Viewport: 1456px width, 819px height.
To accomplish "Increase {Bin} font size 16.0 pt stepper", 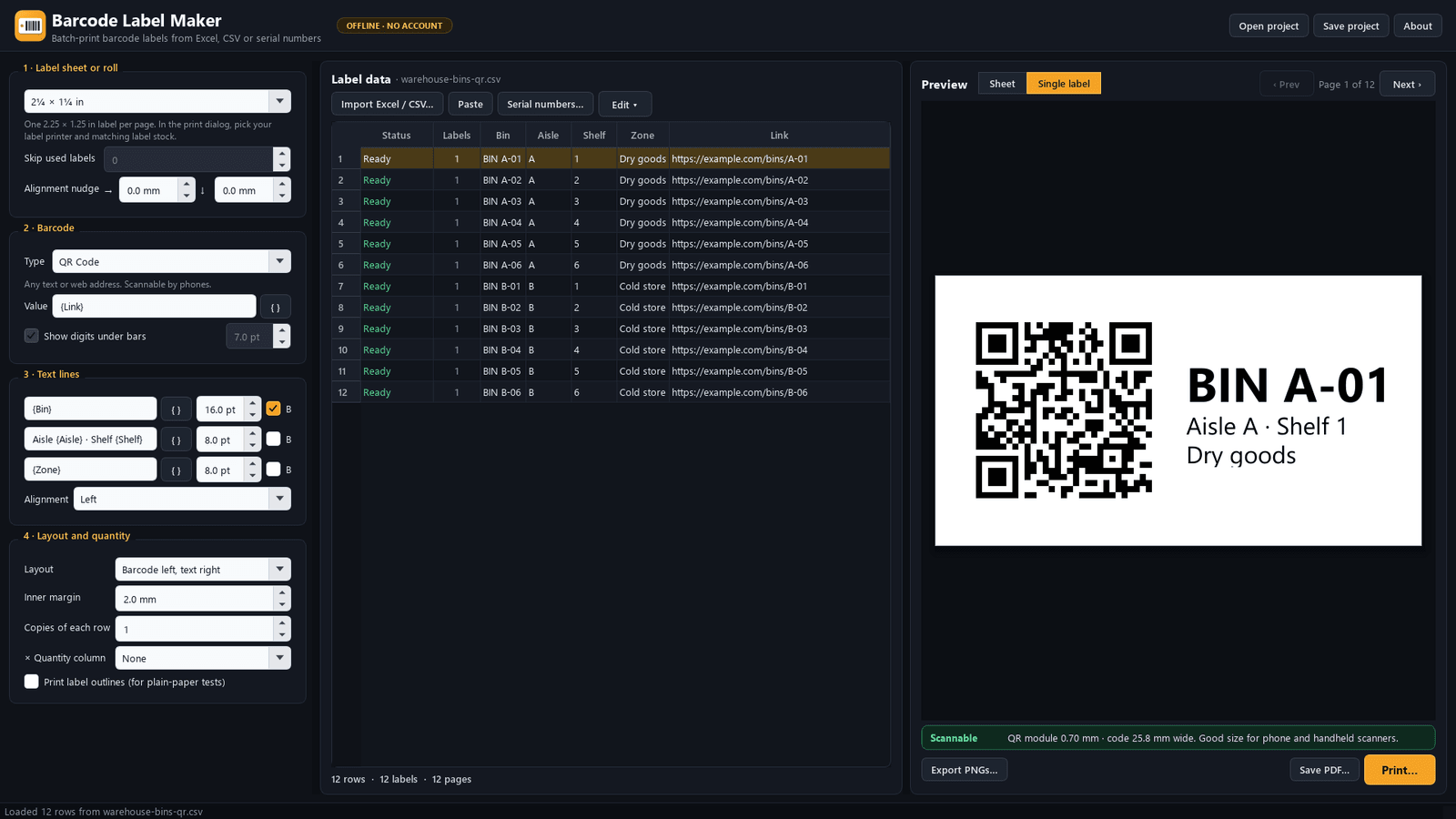I will click(x=253, y=403).
